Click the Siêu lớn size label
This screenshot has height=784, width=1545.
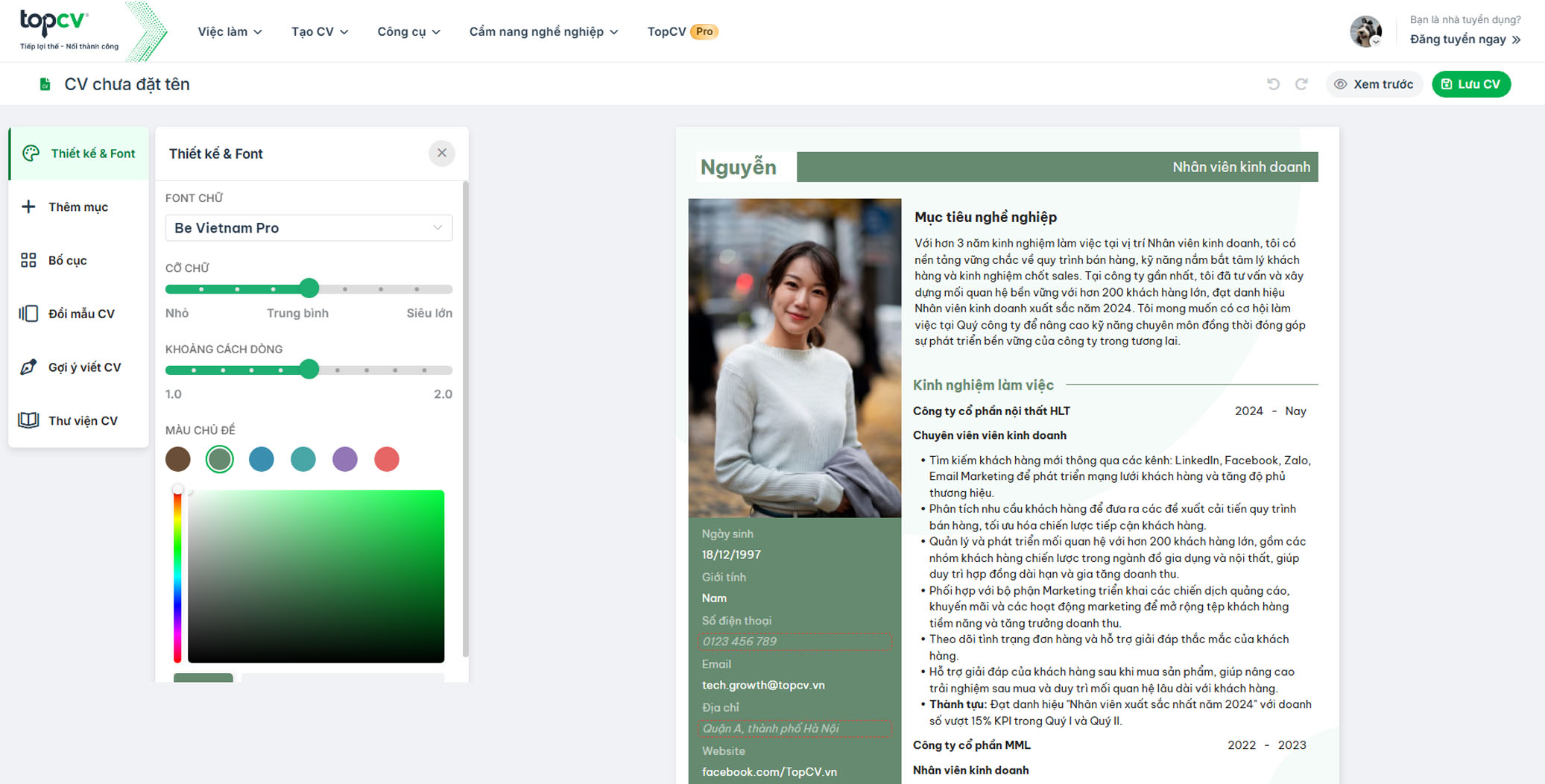429,313
